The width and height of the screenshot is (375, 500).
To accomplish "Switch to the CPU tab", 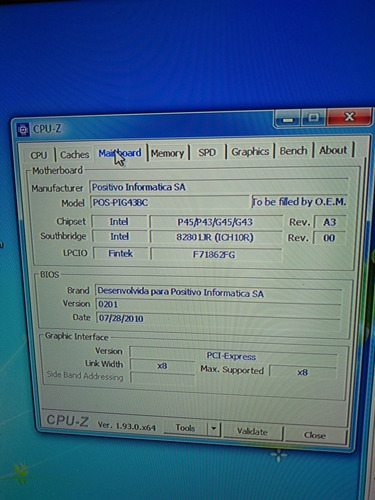I will [39, 155].
